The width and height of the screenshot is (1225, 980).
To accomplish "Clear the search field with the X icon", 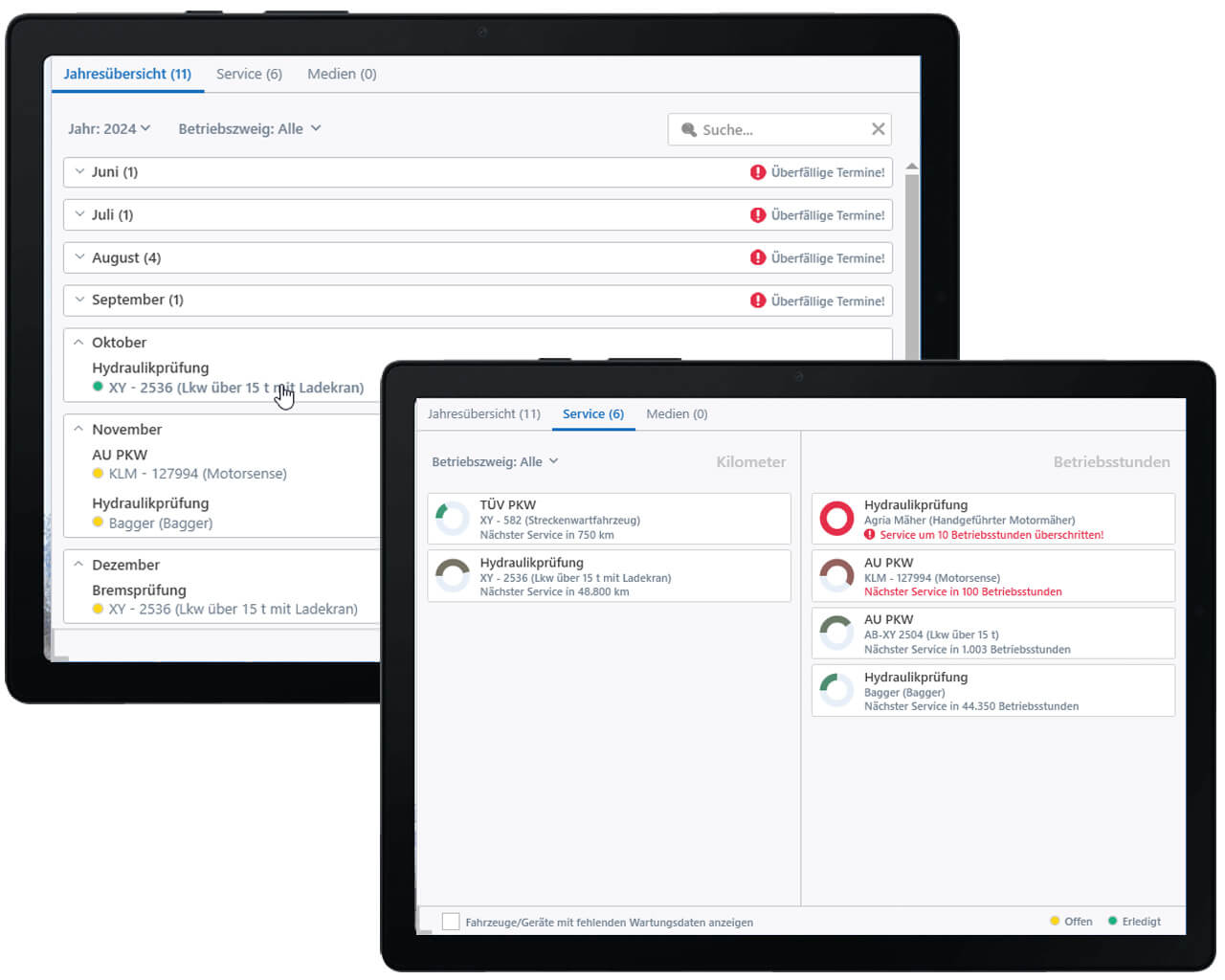I will point(877,129).
